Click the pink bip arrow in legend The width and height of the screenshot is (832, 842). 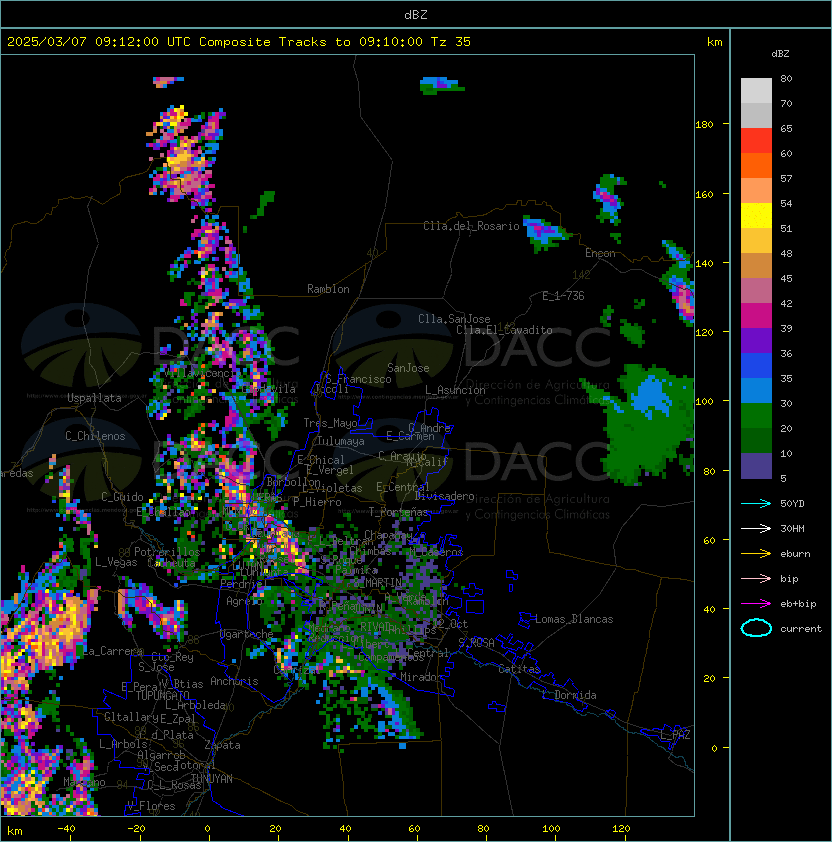point(756,578)
